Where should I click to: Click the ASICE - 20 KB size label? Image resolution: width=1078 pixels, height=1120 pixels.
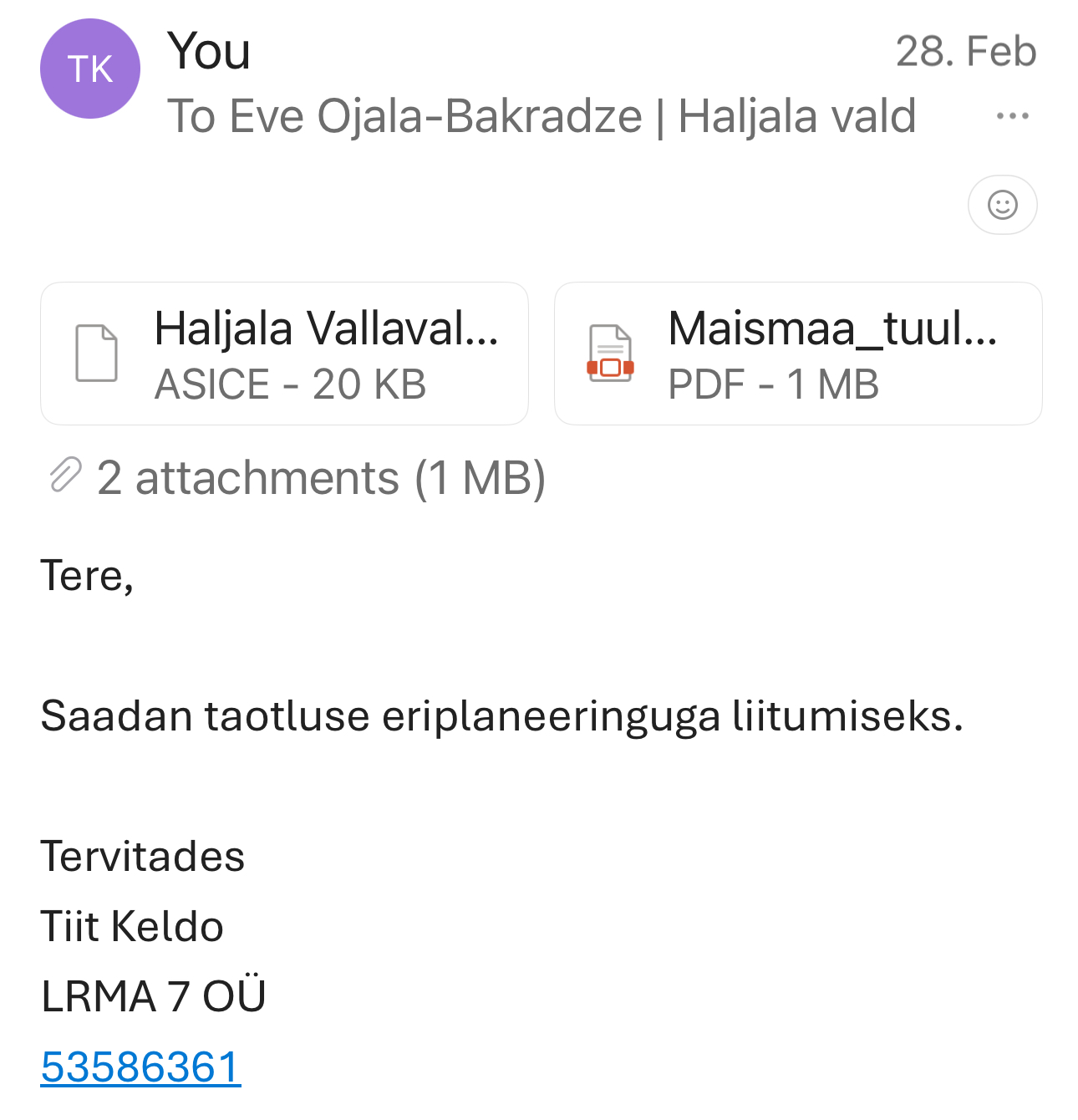click(x=290, y=384)
